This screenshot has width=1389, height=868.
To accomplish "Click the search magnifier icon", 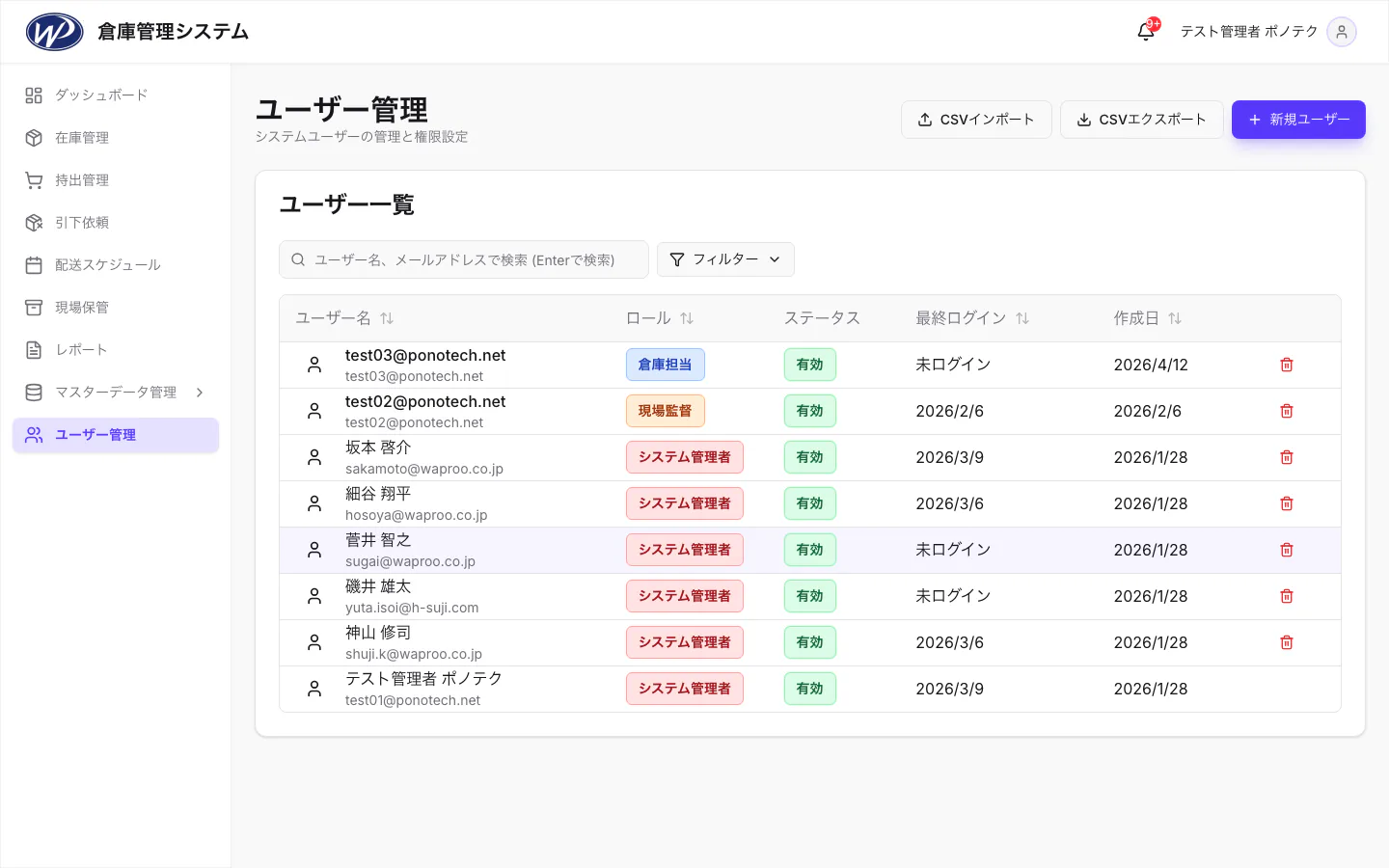I will pos(298,259).
